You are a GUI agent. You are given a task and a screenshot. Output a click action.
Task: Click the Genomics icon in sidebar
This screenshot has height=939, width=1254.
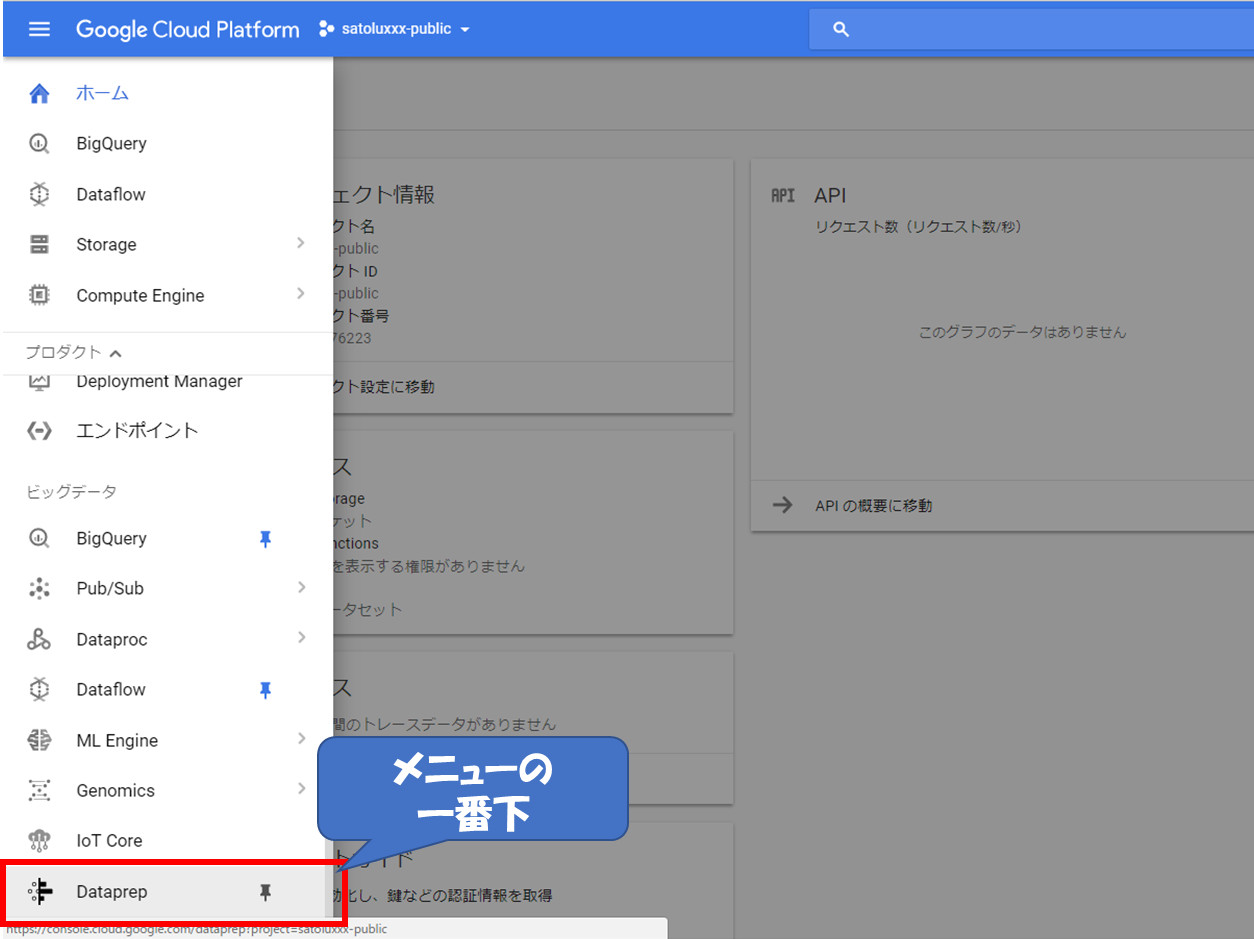tap(39, 791)
